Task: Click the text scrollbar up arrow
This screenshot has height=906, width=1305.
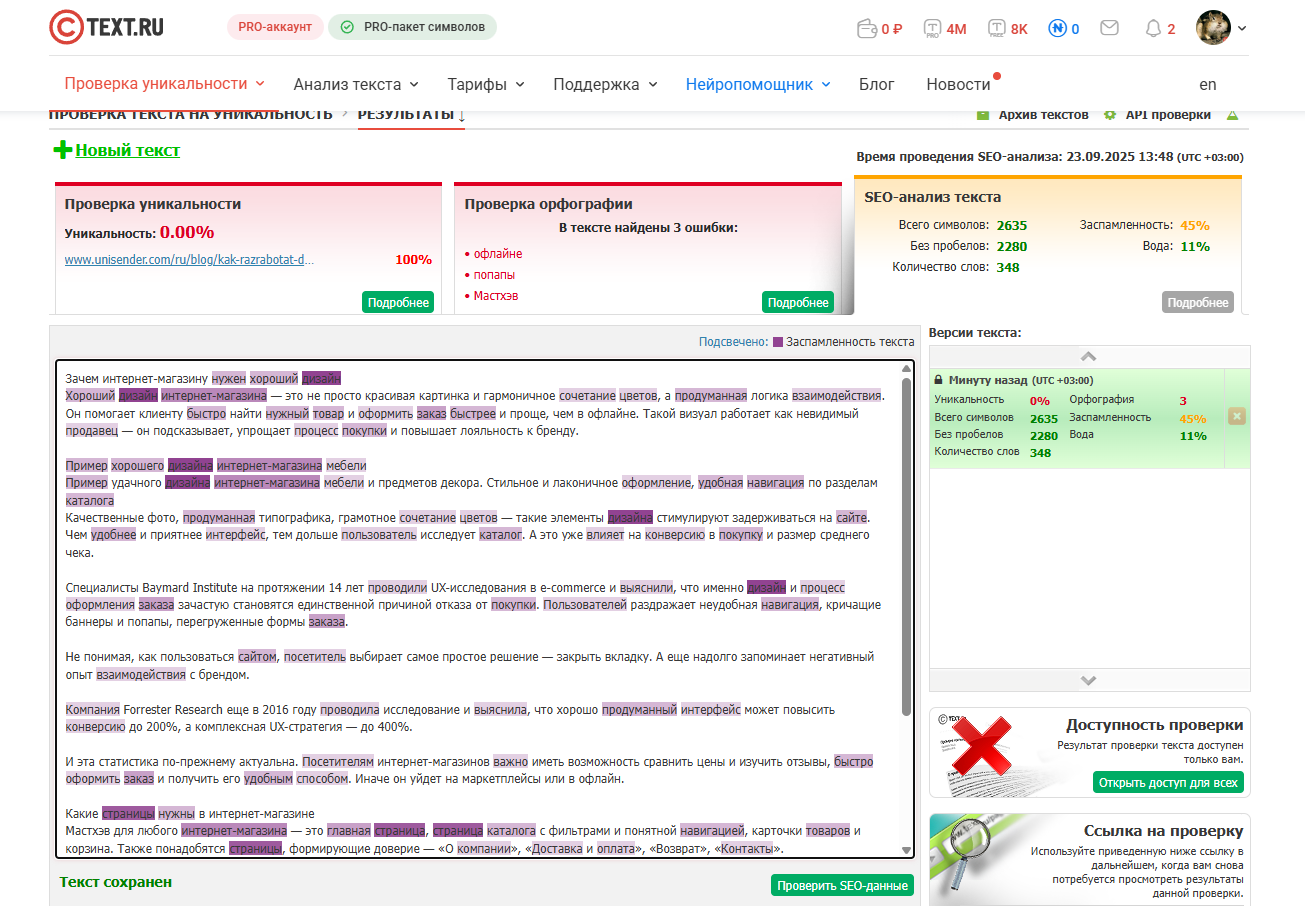Action: click(906, 368)
